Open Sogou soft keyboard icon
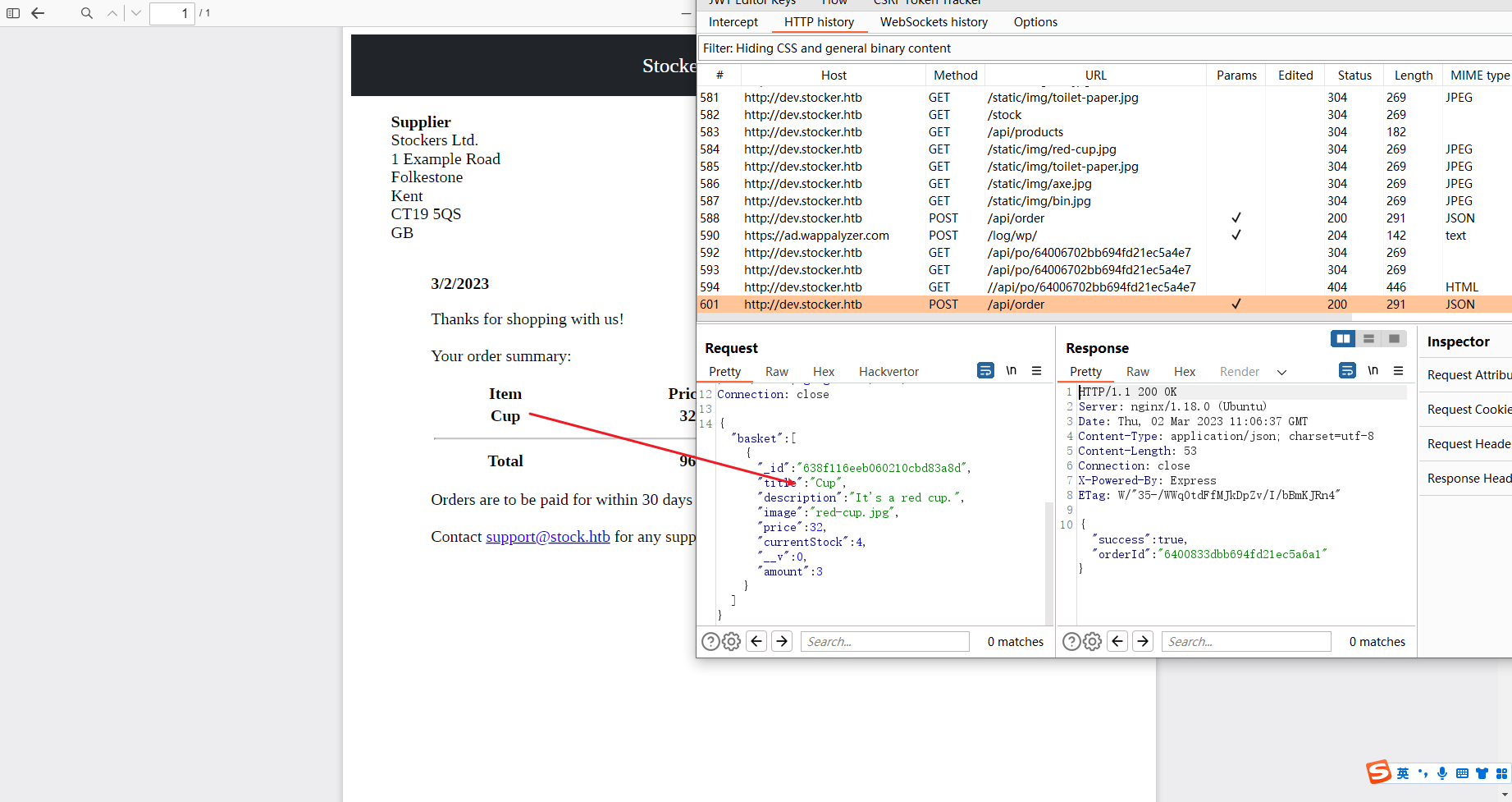Screen dimensions: 1512x802 (x=1462, y=773)
